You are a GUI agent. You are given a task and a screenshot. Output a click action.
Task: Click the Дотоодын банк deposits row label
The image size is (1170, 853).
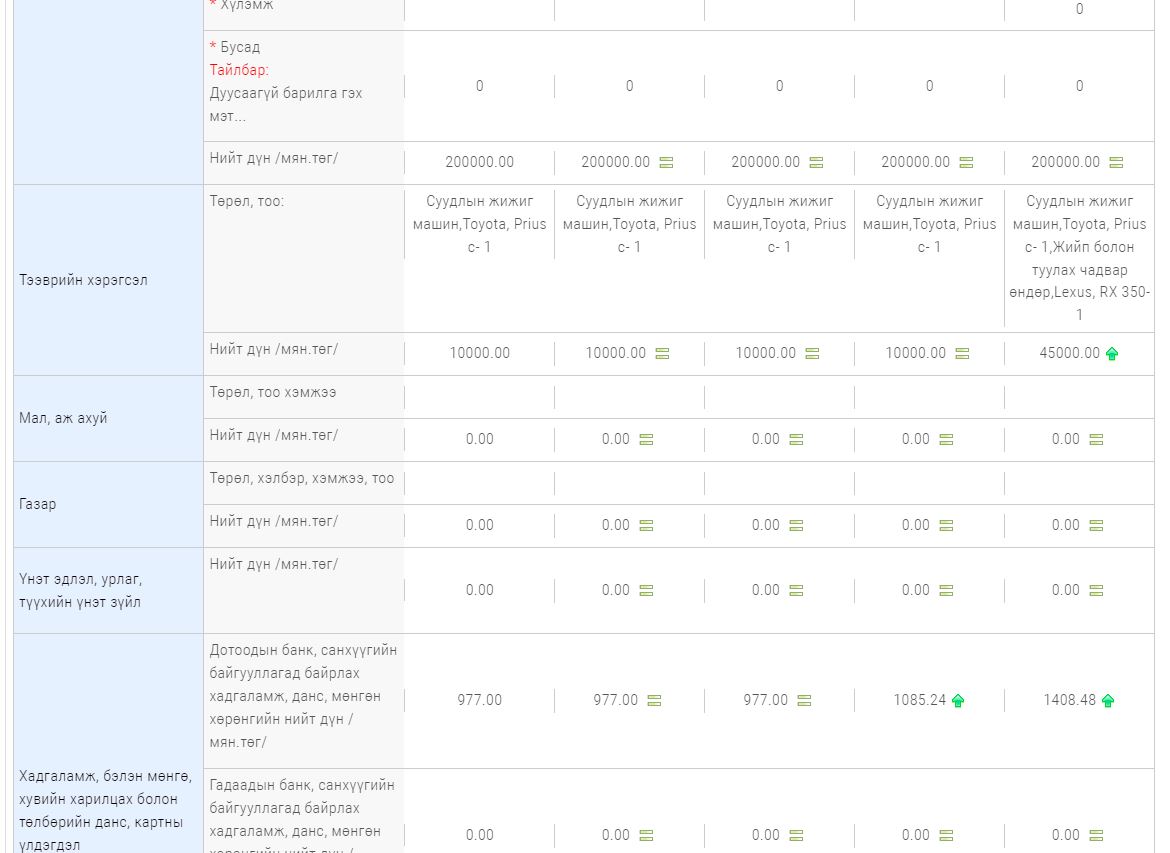click(x=303, y=696)
